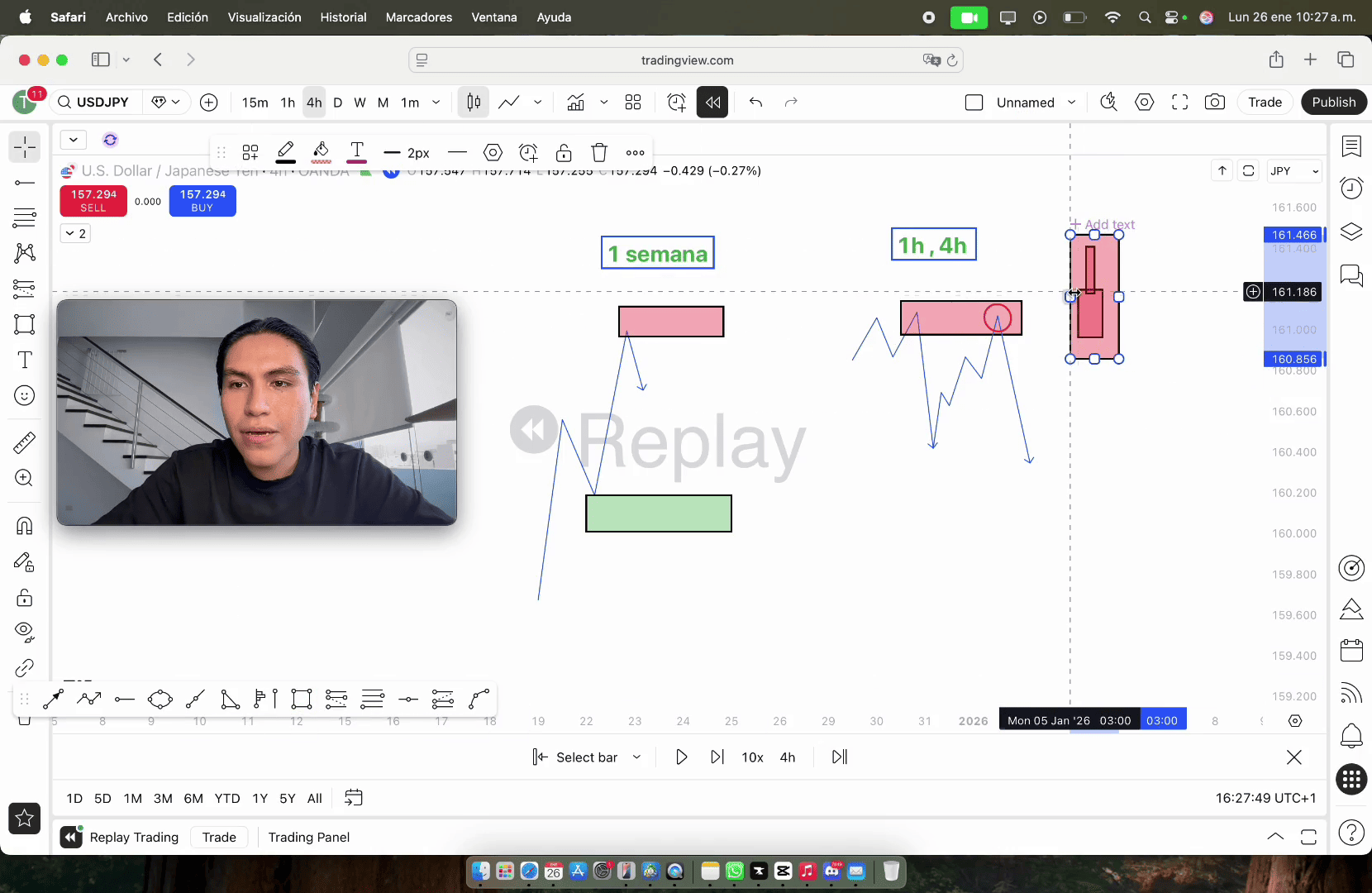Take a snapshot with camera icon

click(x=1214, y=103)
